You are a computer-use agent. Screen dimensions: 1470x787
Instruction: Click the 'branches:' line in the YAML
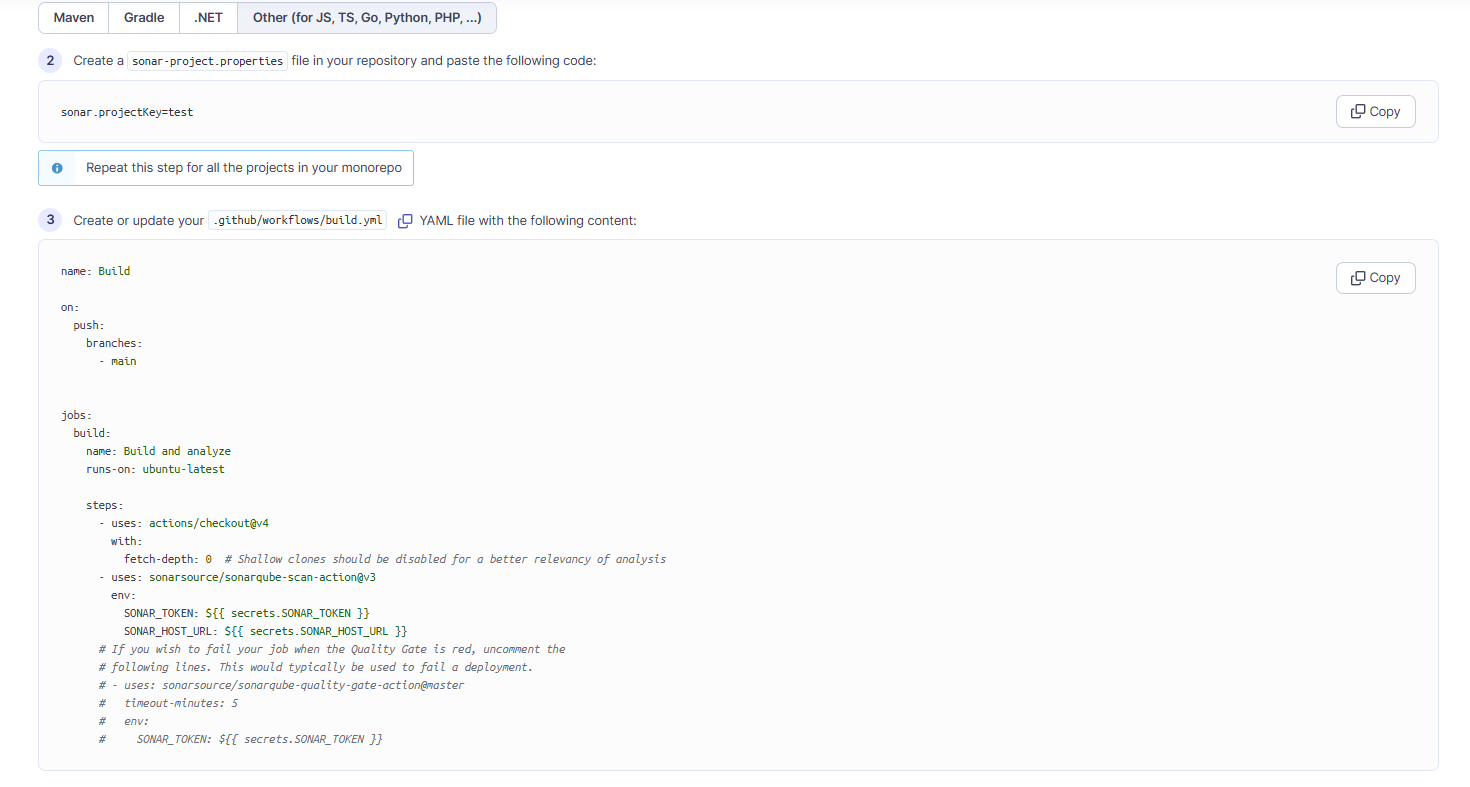114,343
